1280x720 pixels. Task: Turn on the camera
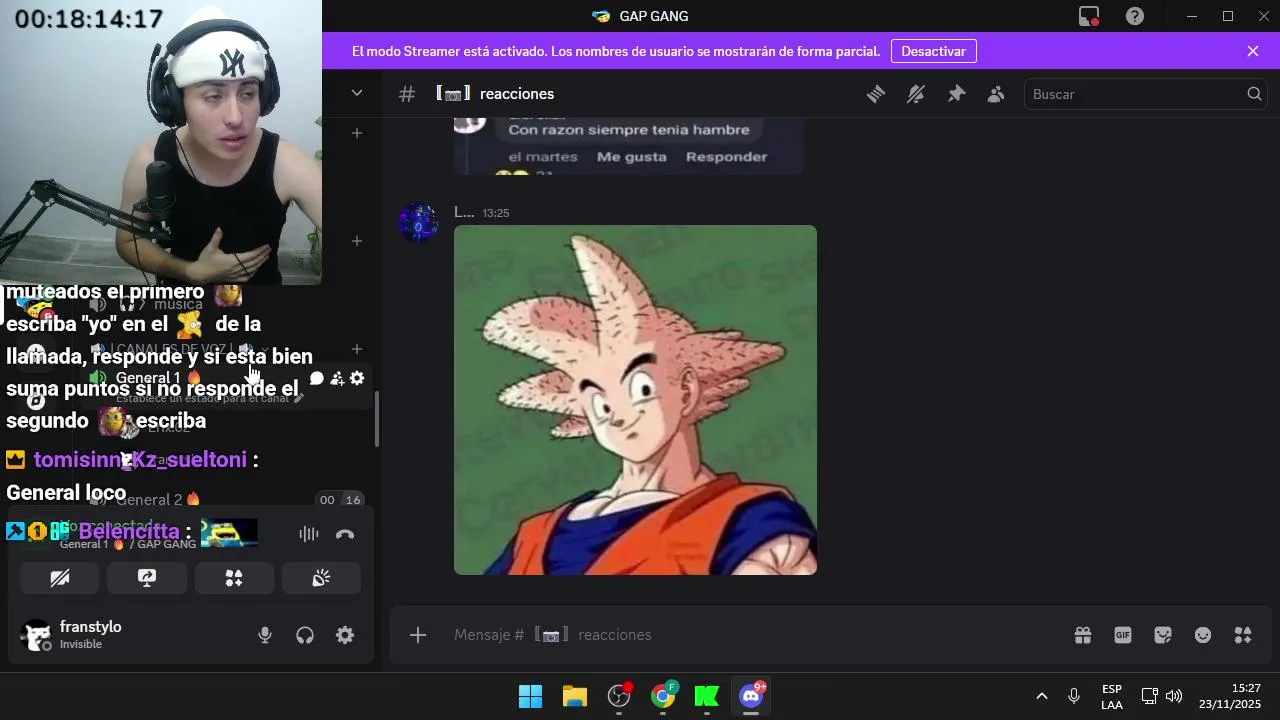[x=60, y=578]
